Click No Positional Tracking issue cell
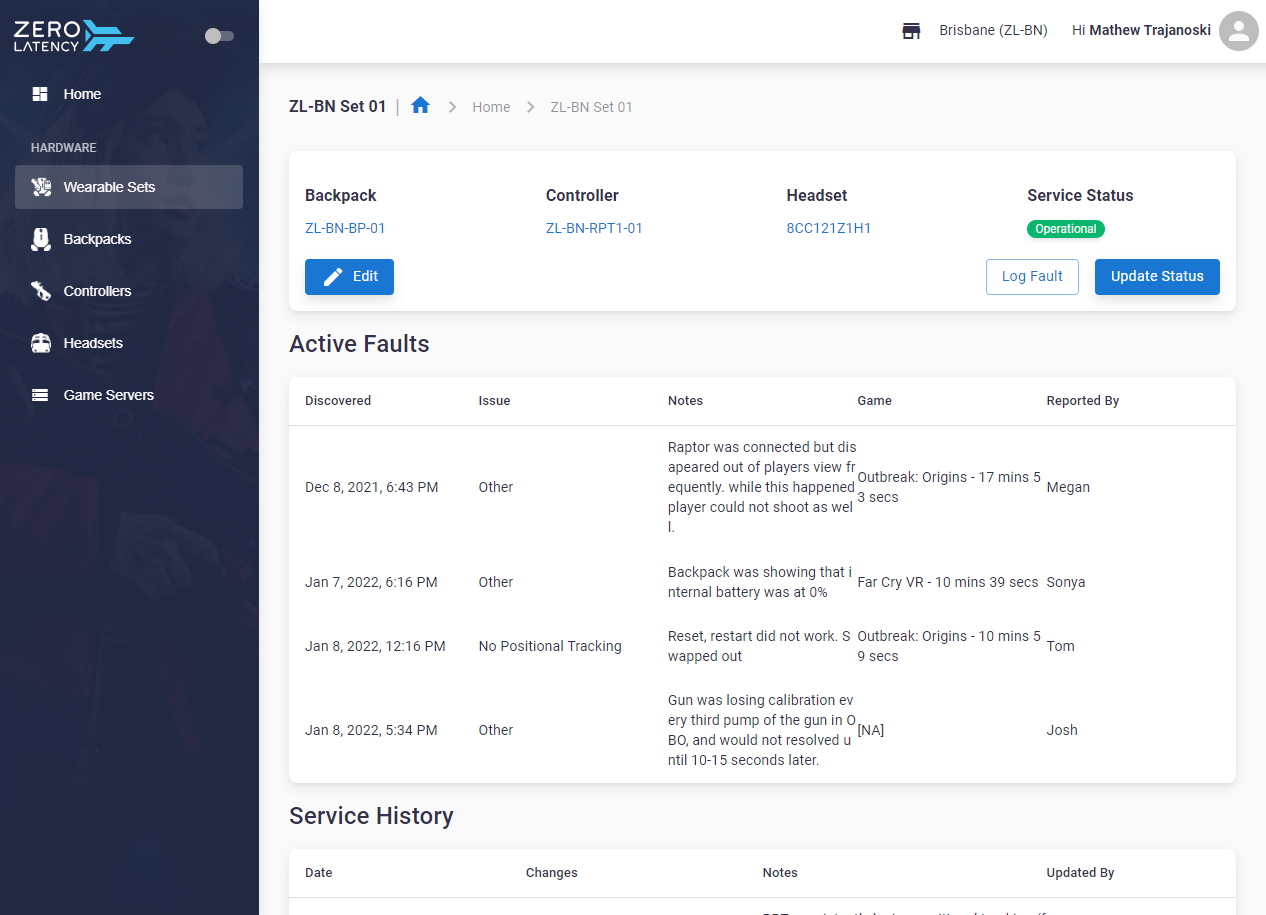The height and width of the screenshot is (915, 1266). pos(550,646)
